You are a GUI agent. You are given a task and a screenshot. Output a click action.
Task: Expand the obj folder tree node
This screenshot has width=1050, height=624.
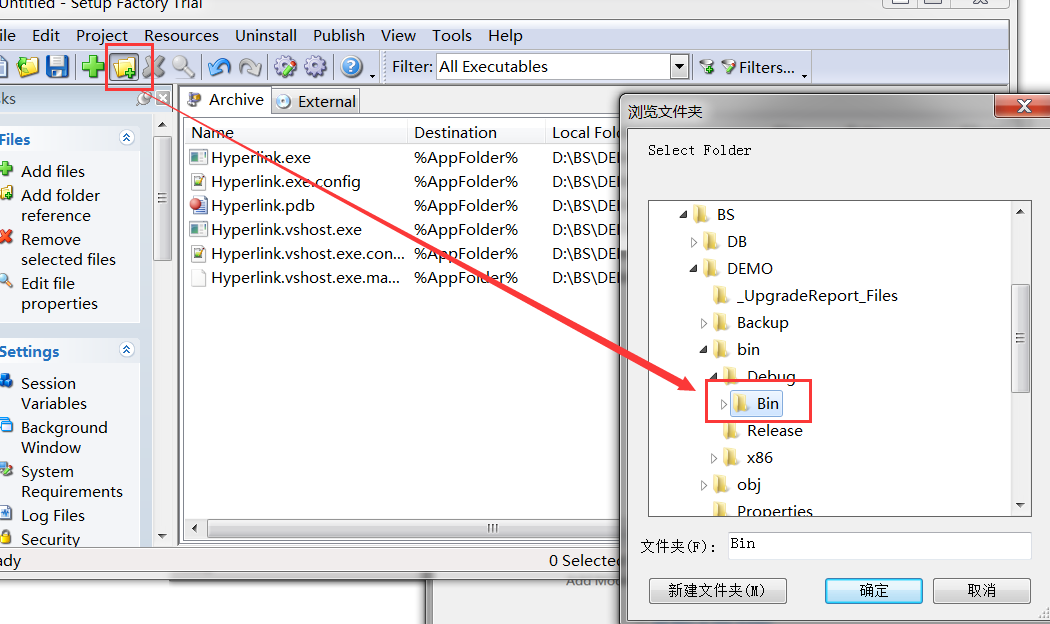[x=703, y=485]
